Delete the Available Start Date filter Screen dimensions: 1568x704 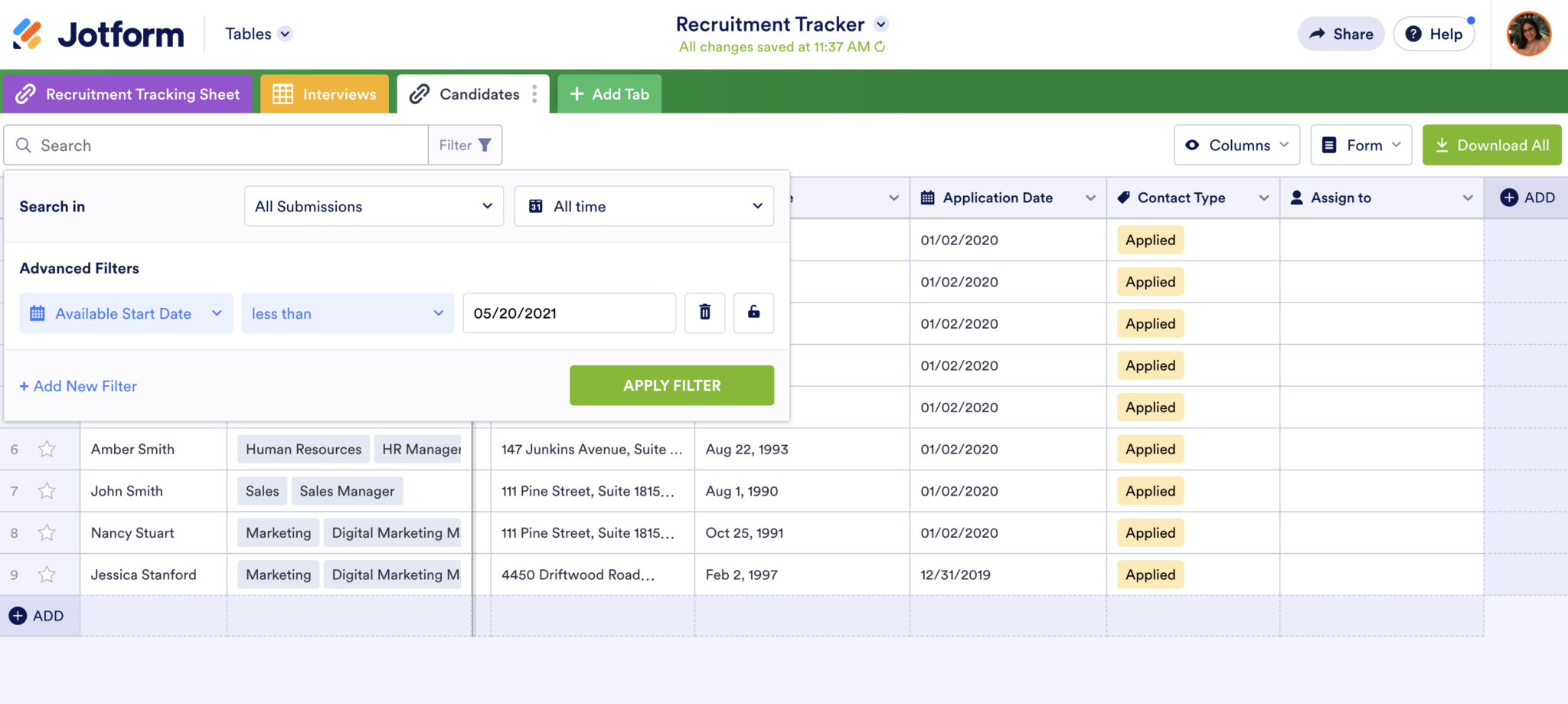coord(704,313)
